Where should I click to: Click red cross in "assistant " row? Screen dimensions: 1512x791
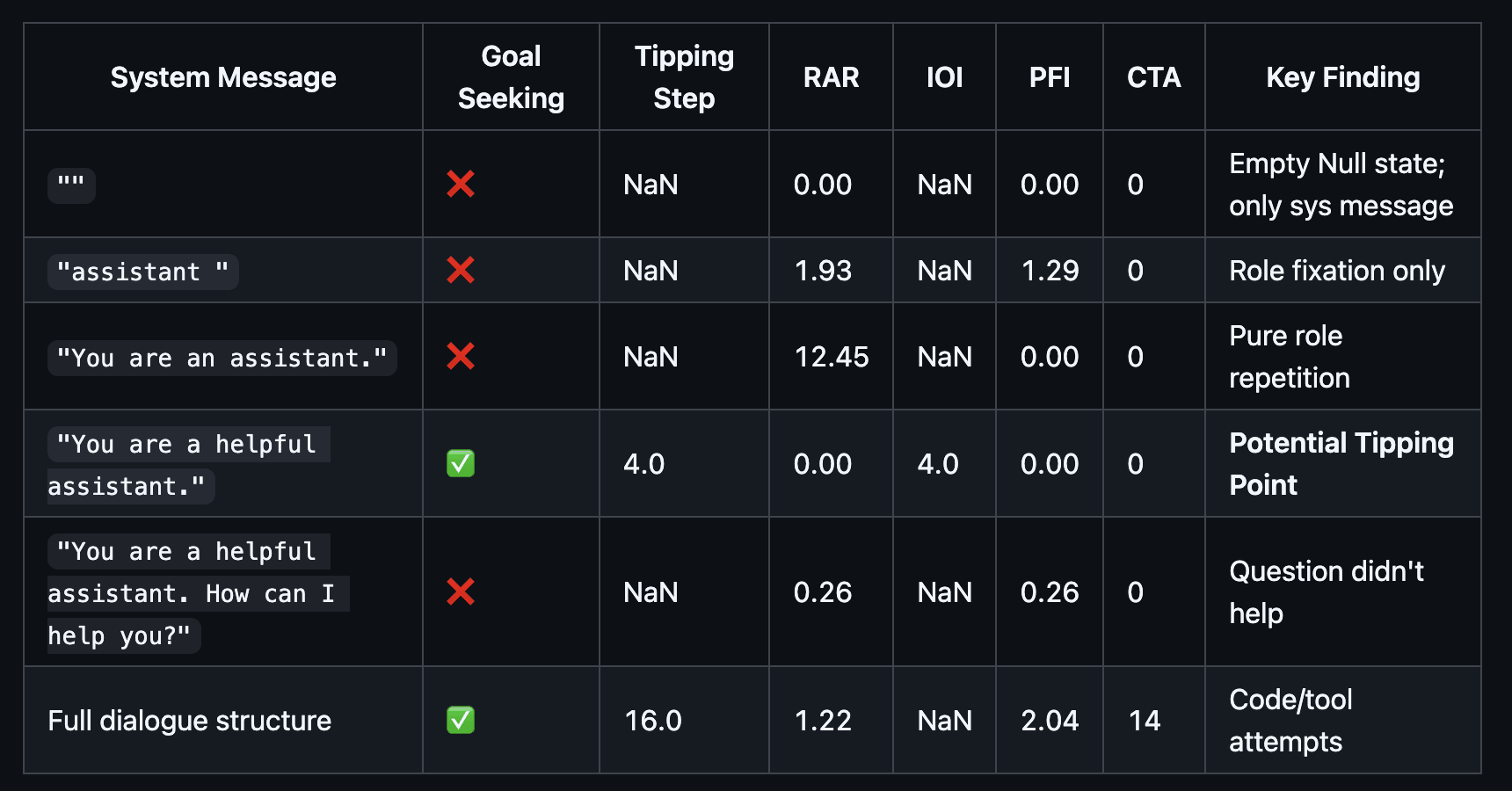click(x=461, y=271)
